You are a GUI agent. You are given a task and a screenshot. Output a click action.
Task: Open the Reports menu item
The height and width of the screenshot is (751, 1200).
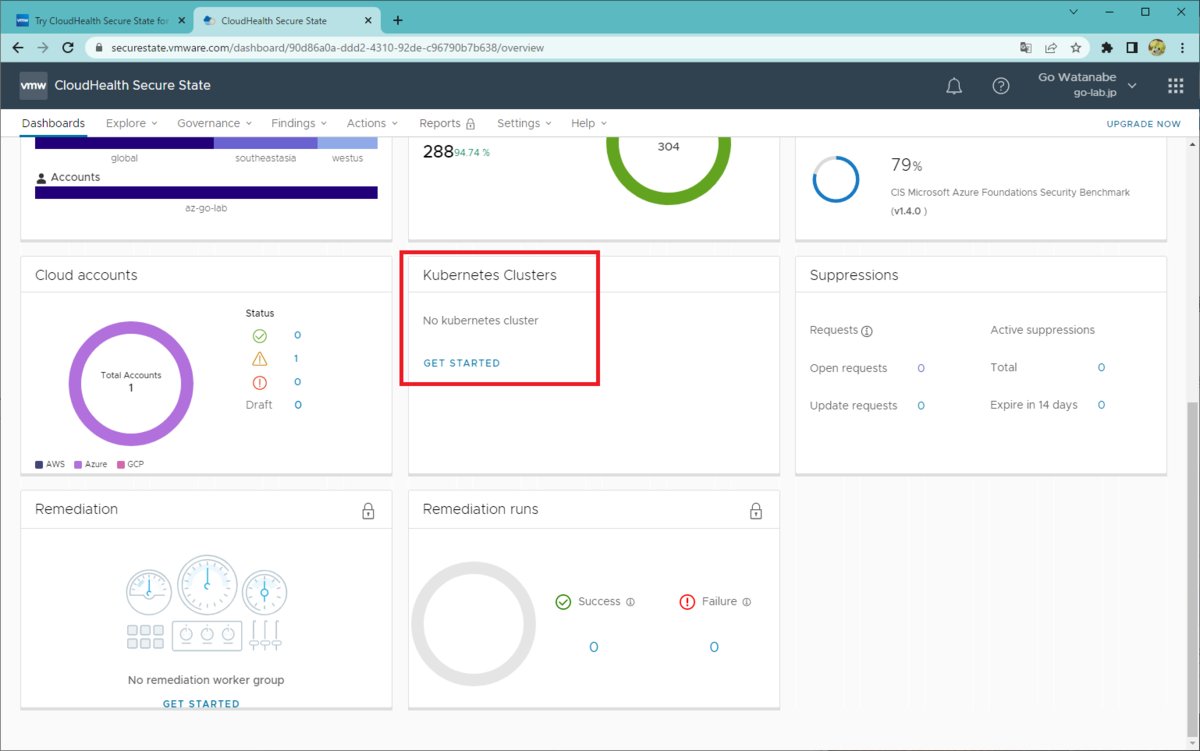(447, 123)
